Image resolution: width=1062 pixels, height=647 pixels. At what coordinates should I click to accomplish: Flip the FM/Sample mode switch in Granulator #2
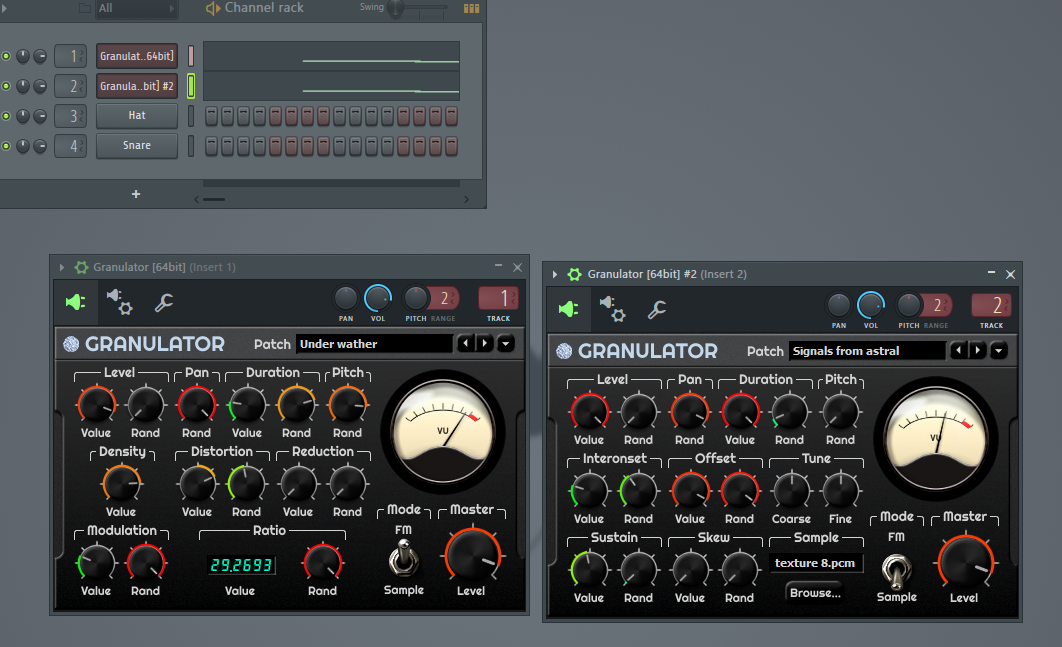(896, 571)
